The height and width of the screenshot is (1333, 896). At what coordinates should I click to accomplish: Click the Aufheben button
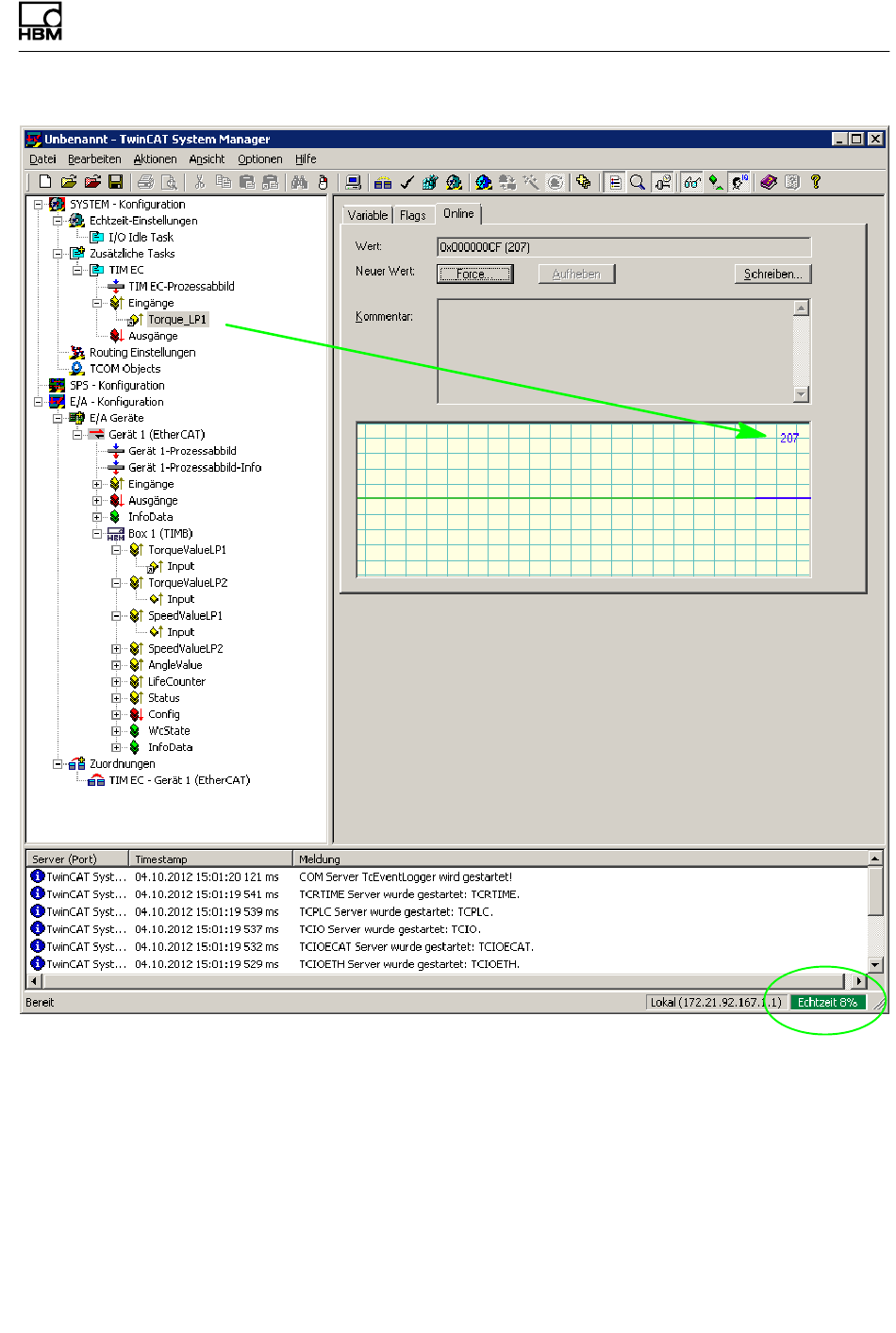point(576,275)
